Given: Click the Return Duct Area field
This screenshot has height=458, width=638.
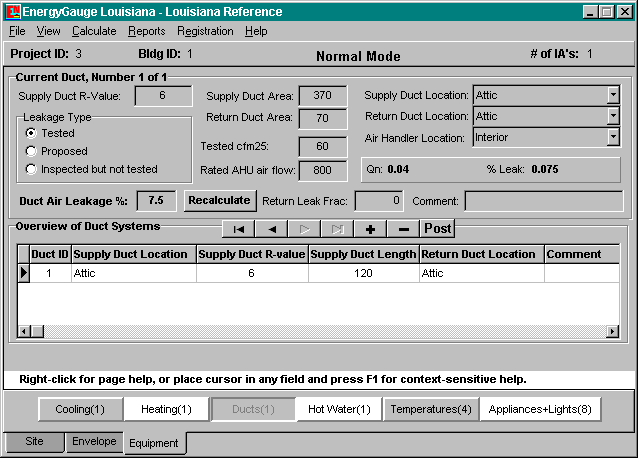Looking at the screenshot, I should [323, 118].
